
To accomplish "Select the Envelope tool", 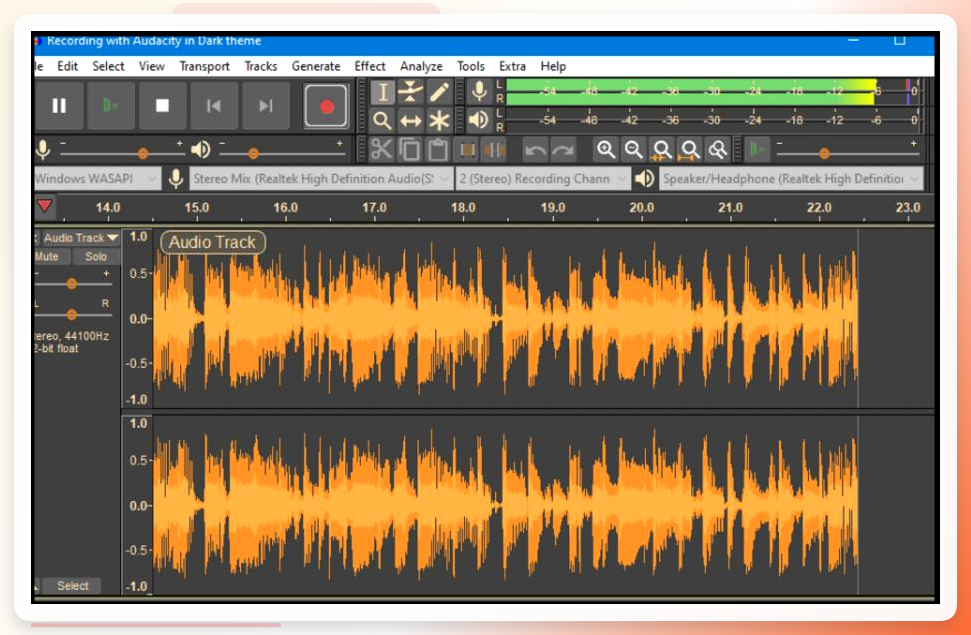I will click(411, 92).
